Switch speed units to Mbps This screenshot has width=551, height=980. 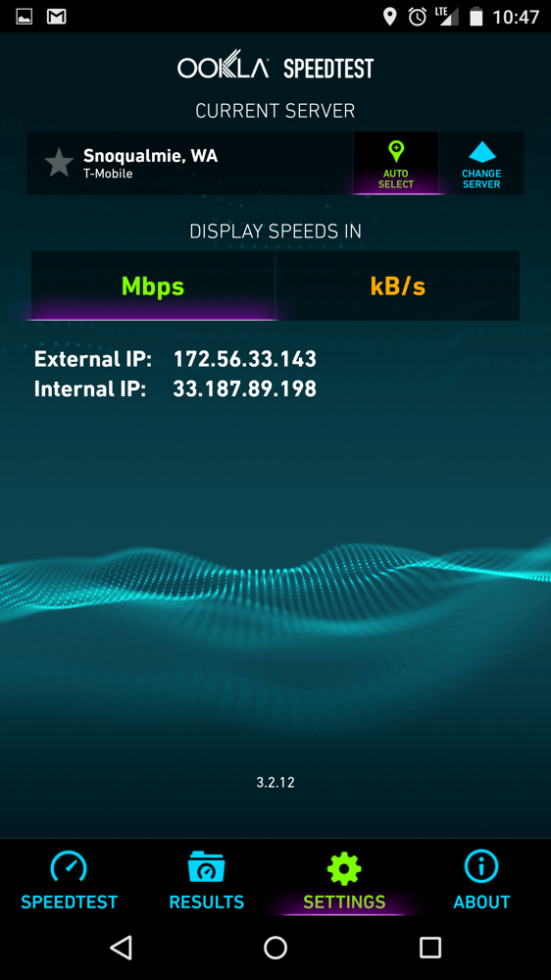(x=153, y=286)
